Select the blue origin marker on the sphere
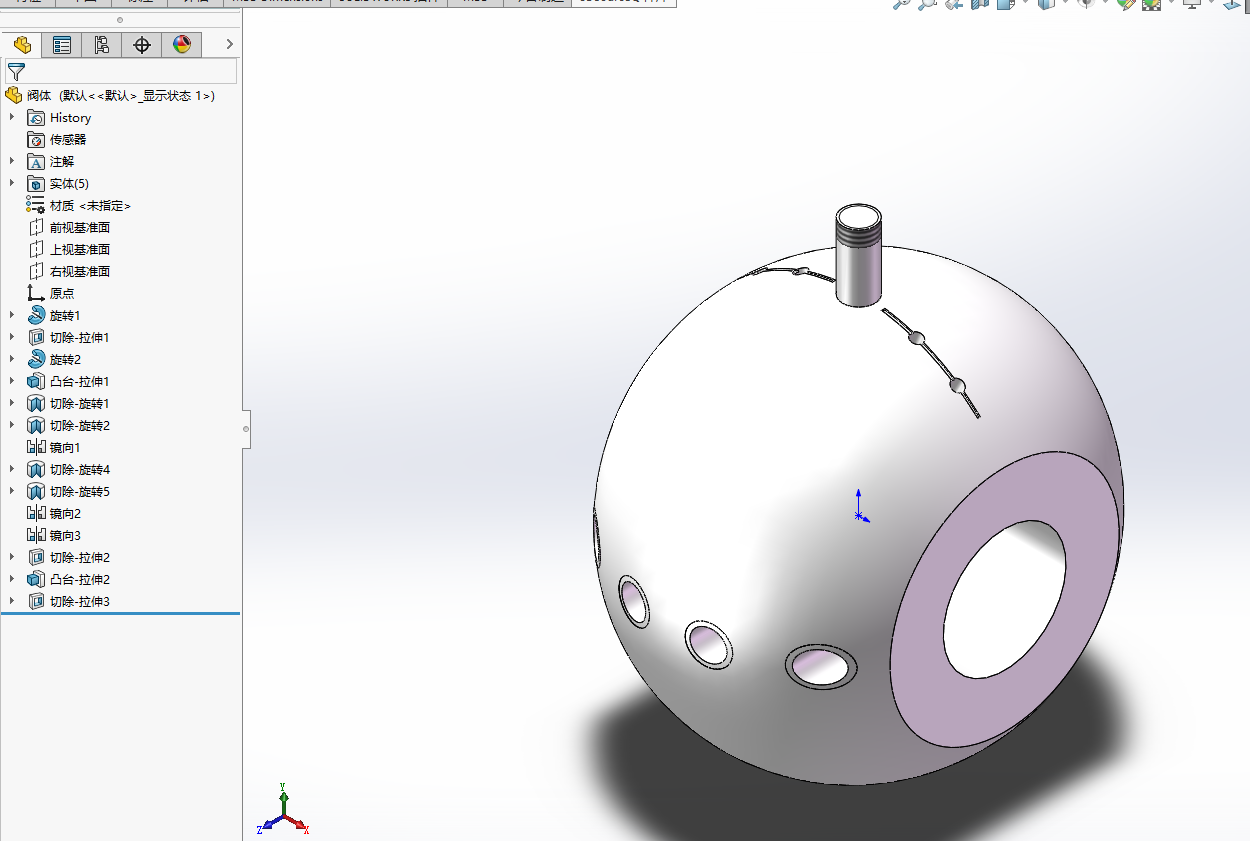The height and width of the screenshot is (841, 1250). (860, 506)
